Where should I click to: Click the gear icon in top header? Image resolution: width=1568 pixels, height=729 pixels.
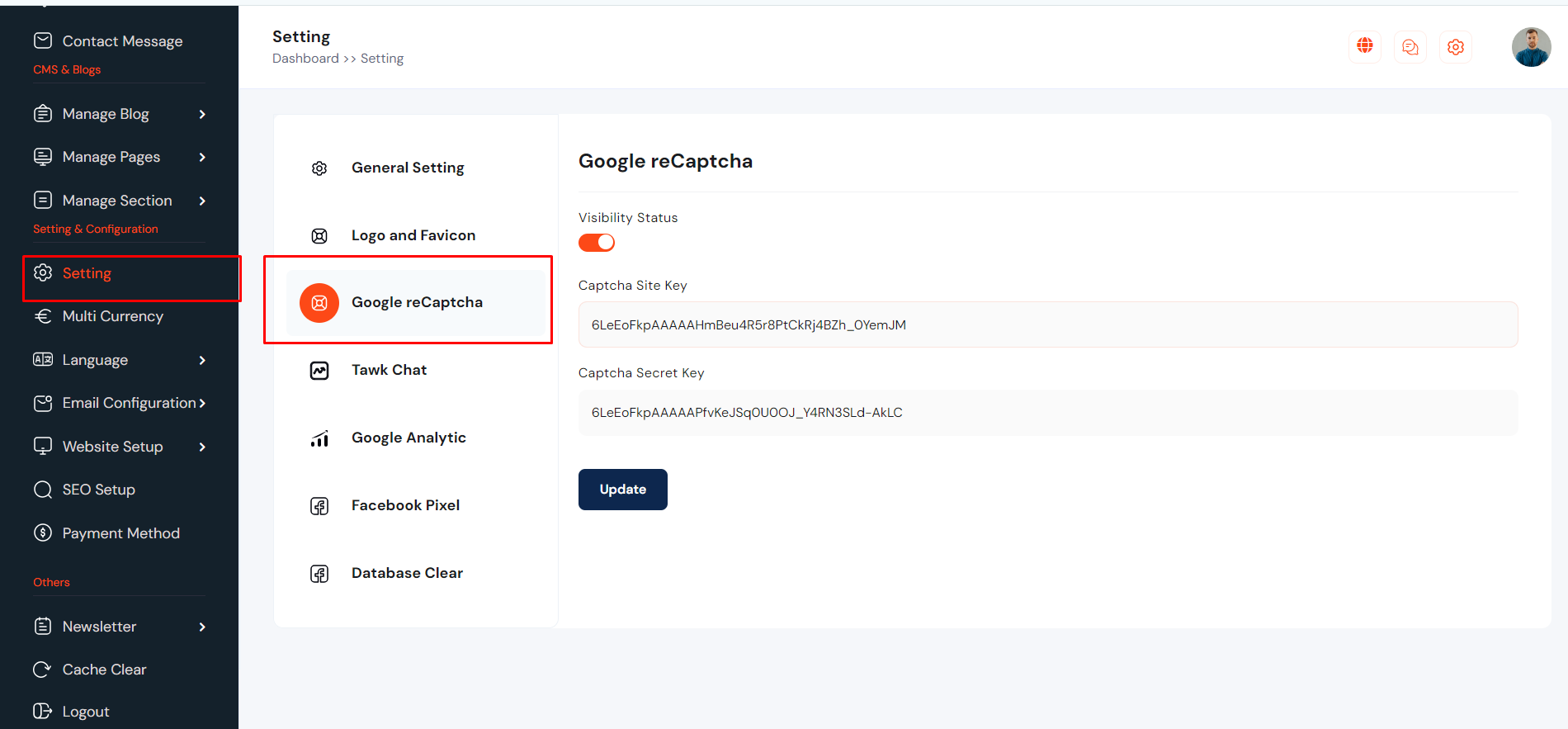[x=1456, y=47]
